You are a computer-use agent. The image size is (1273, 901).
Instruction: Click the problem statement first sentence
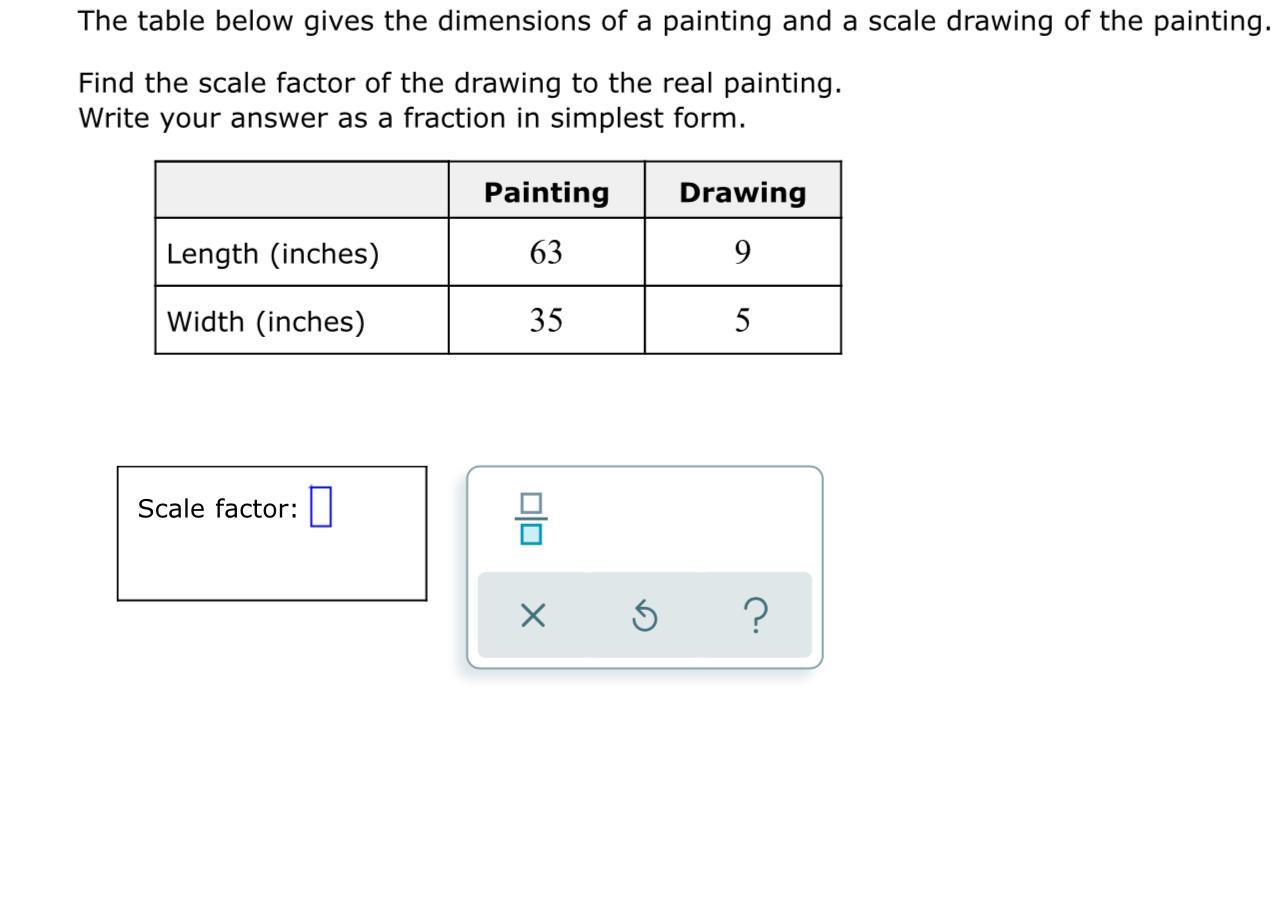point(672,21)
